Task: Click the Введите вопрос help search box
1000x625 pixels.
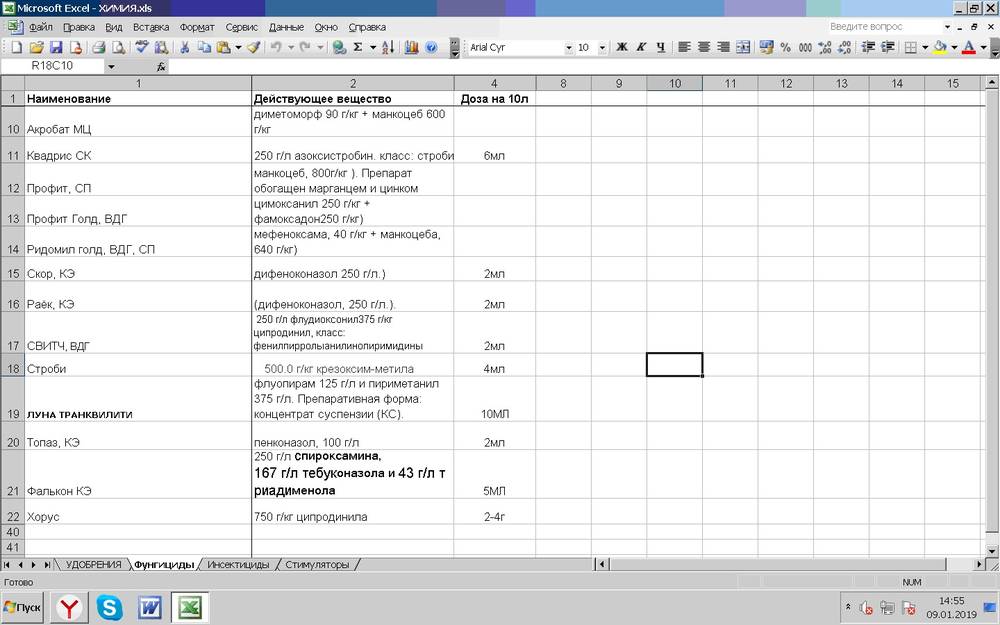Action: (x=885, y=27)
